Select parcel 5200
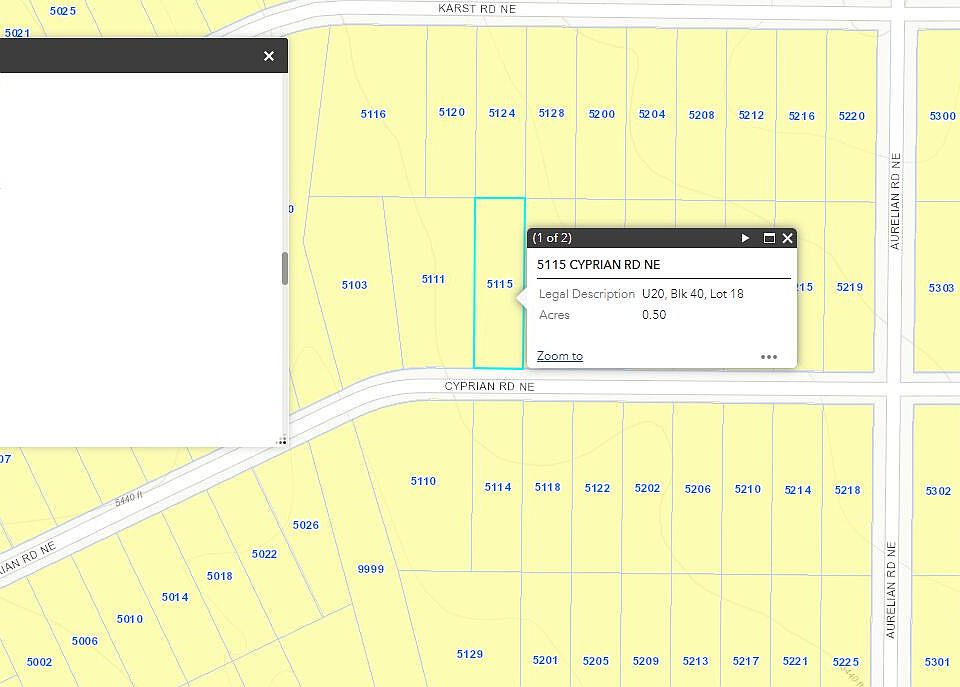This screenshot has width=960, height=687. click(x=601, y=114)
